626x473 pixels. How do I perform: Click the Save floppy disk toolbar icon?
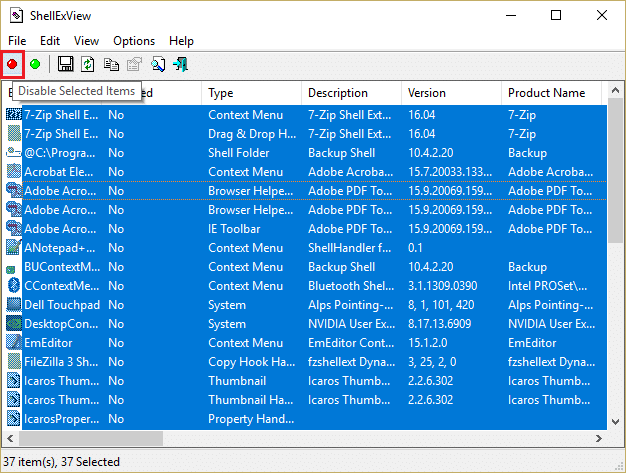(x=66, y=65)
